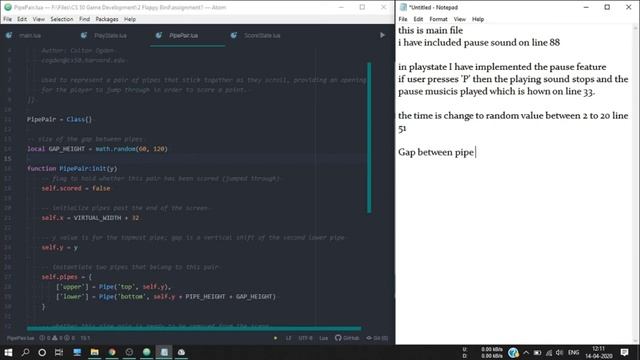Viewport: 640px width, 360px height.
Task: Switch to Notepad taskbar icon
Action: (164, 352)
